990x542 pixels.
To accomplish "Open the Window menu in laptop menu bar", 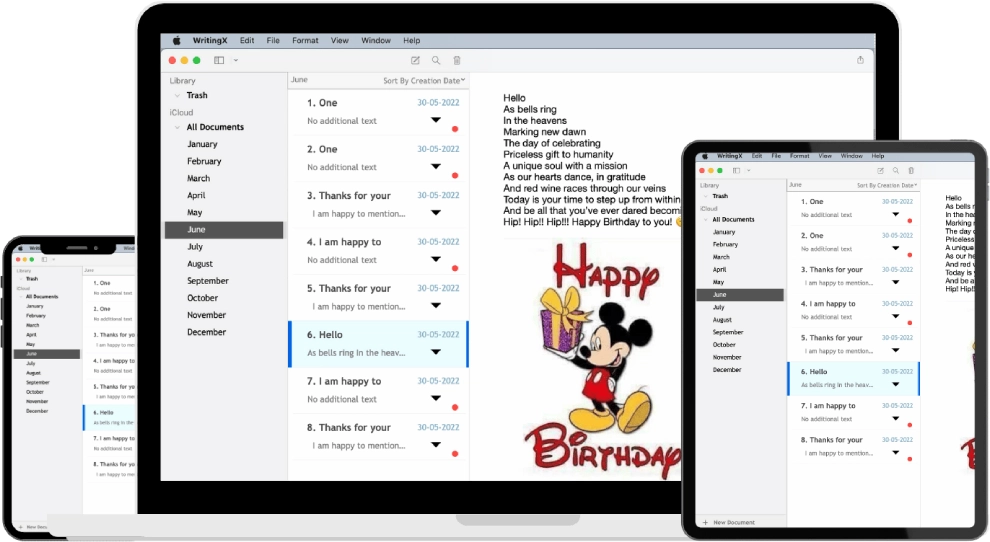I will coord(376,41).
